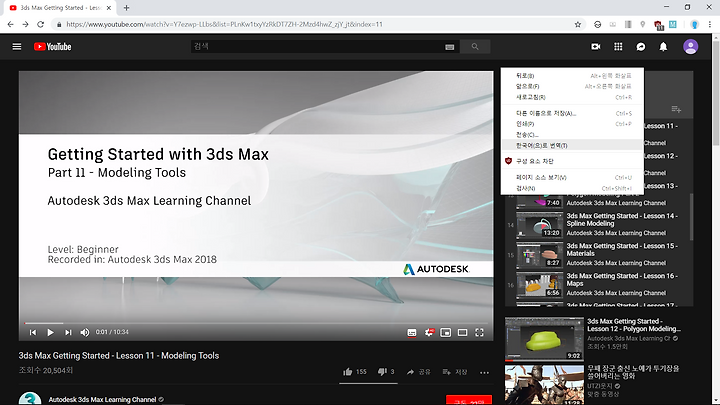The width and height of the screenshot is (720, 405).
Task: Click the 7:40 playlist thumbnail
Action: coord(539,201)
